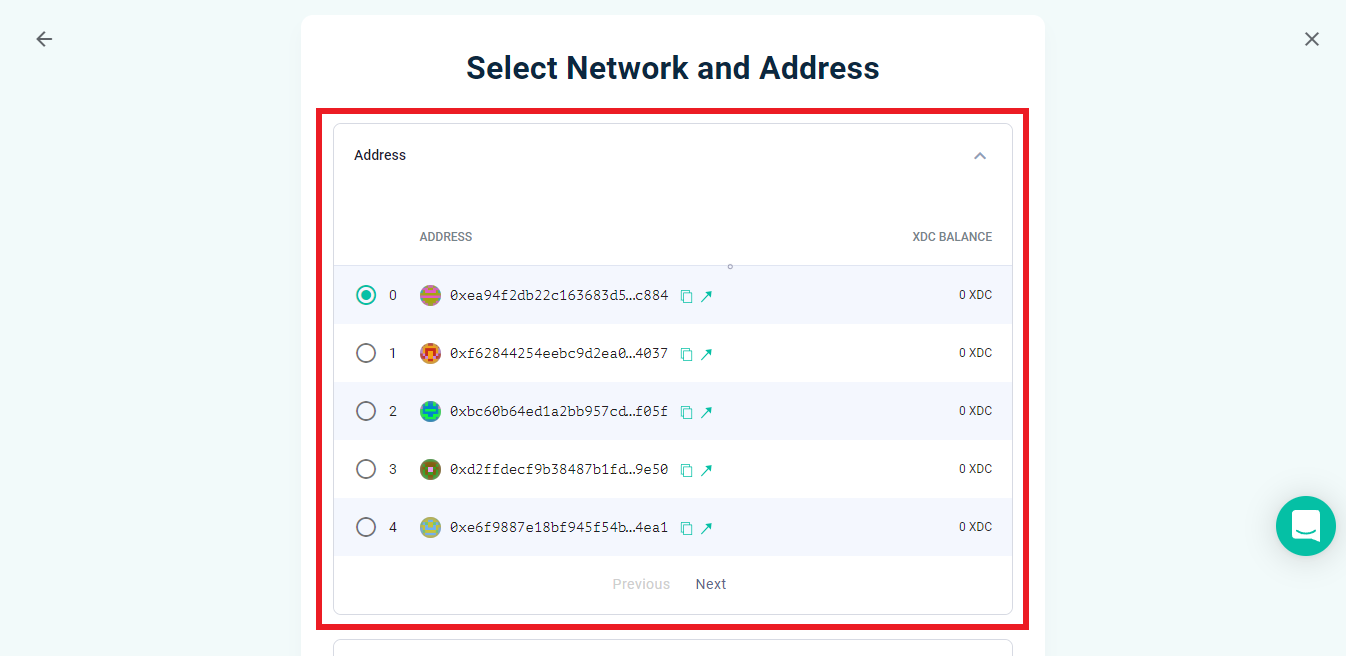1346x656 pixels.
Task: Open address 0xf628...4037 in explorer
Action: pos(706,354)
